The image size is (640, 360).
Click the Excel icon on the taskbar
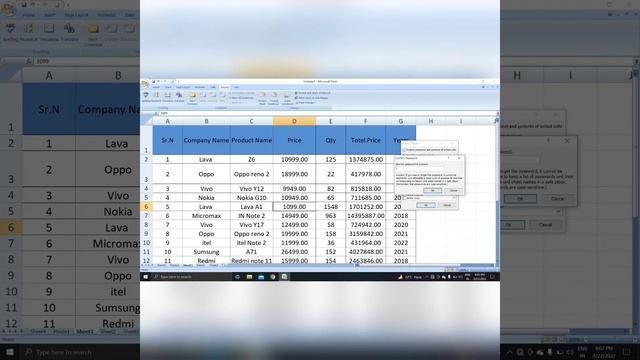(284, 277)
